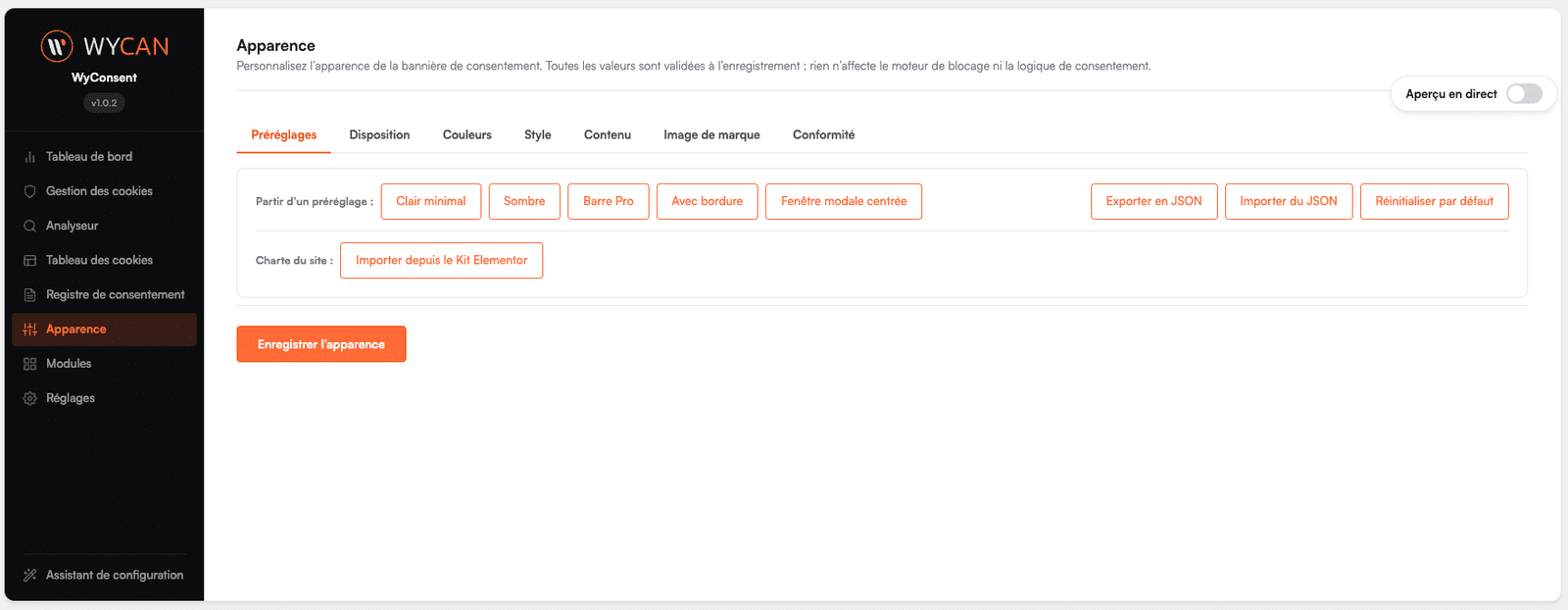
Task: Click the Tableau des cookies table icon
Action: coord(30,260)
